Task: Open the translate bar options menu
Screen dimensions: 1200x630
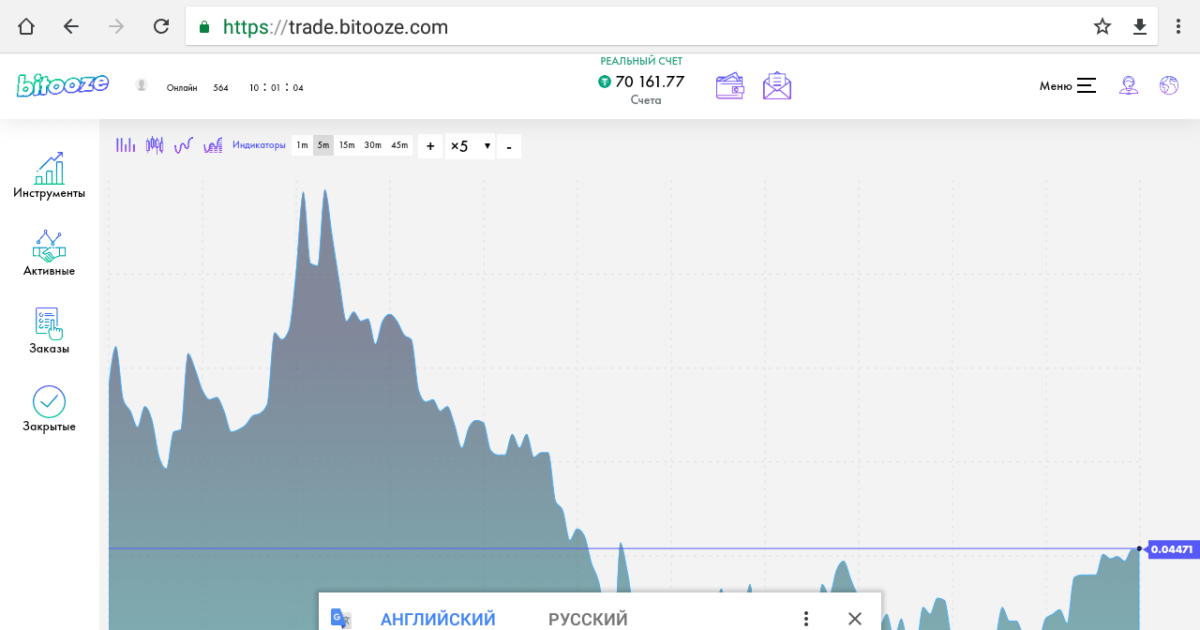Action: 806,619
